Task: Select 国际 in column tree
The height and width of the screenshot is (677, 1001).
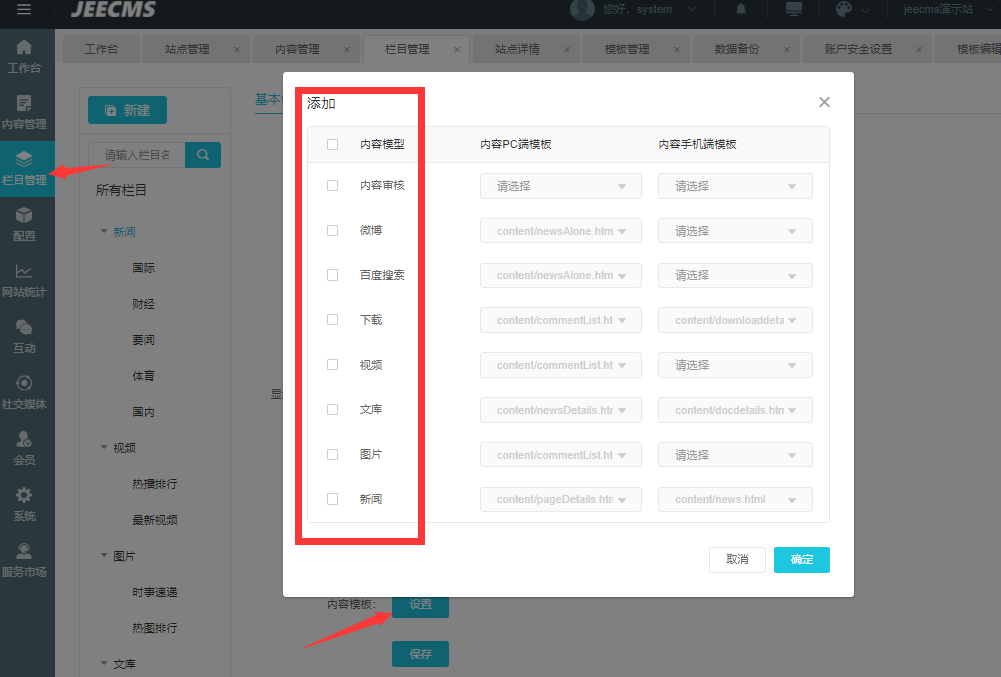Action: (144, 268)
